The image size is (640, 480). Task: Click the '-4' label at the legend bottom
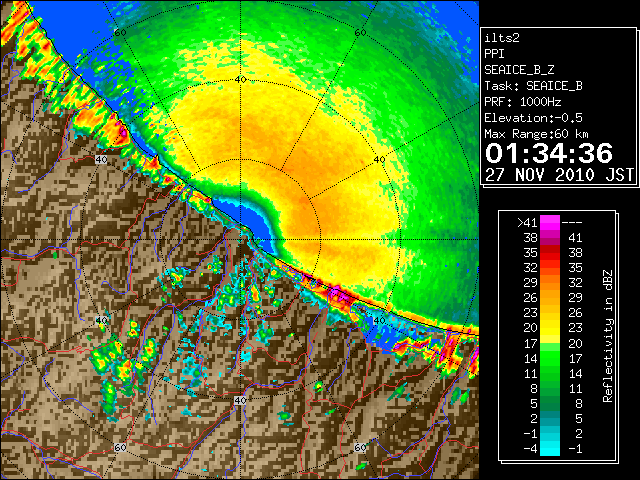point(530,449)
